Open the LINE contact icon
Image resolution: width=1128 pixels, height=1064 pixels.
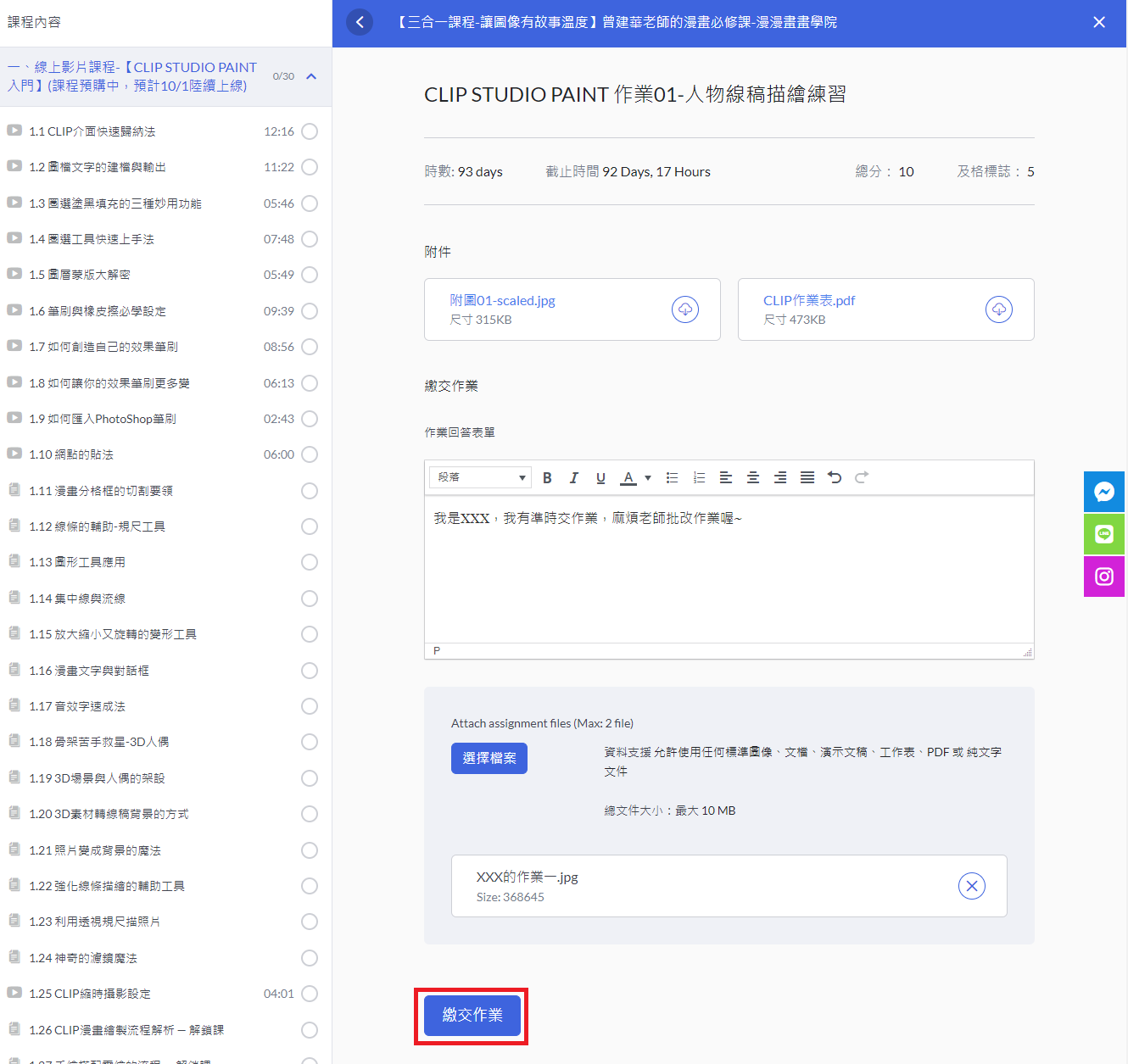1104,534
